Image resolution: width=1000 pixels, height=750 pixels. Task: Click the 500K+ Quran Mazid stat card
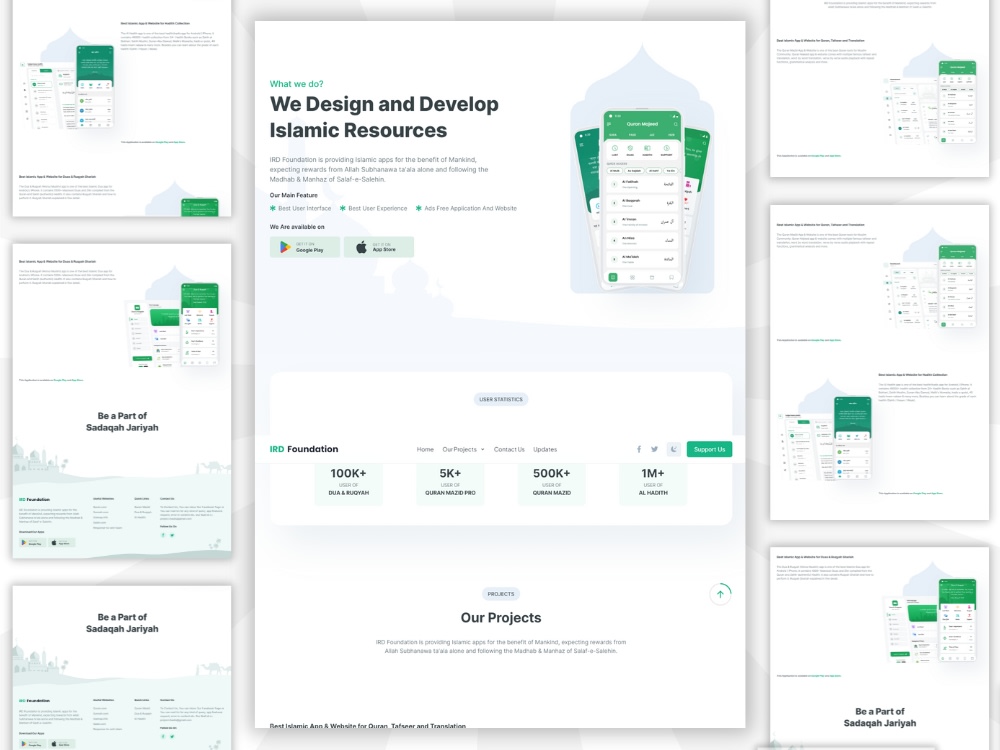(x=552, y=483)
